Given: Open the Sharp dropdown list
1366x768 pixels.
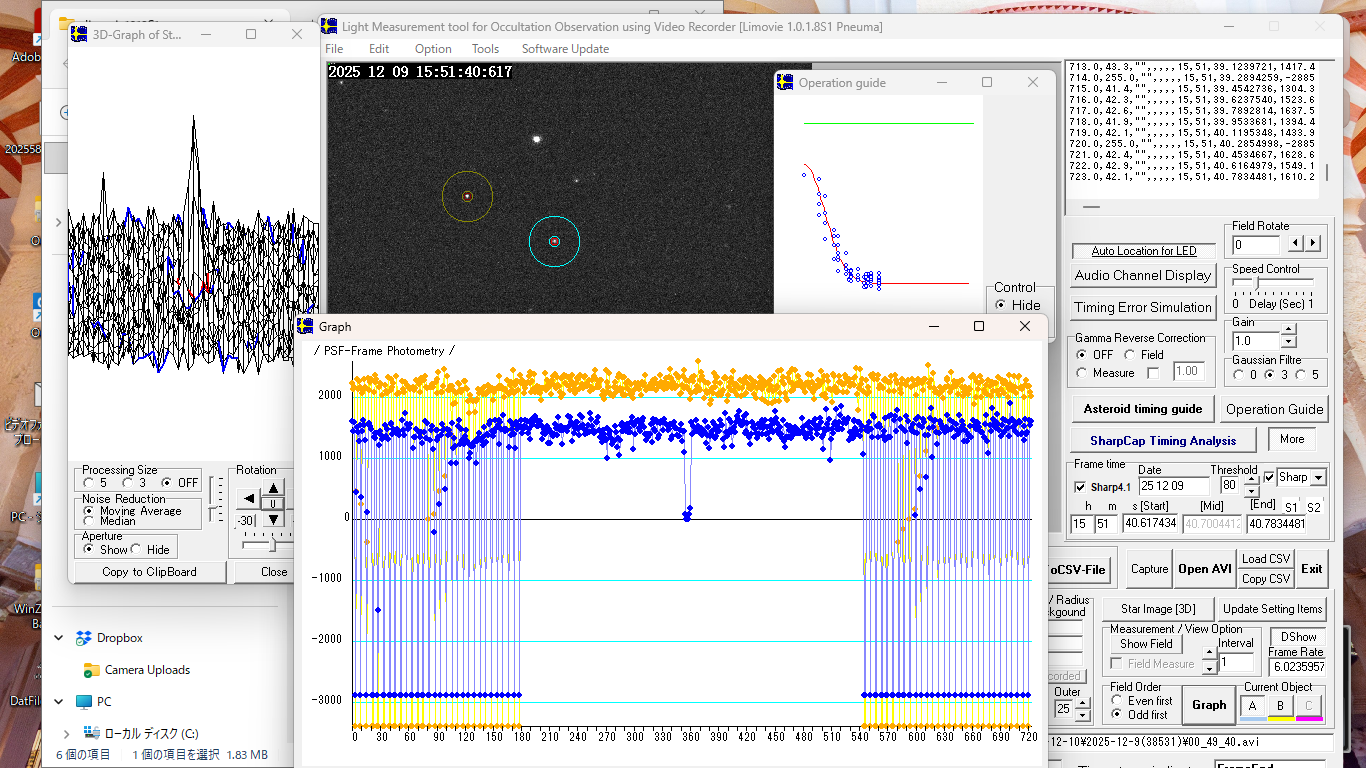Looking at the screenshot, I should pyautogui.click(x=1319, y=478).
